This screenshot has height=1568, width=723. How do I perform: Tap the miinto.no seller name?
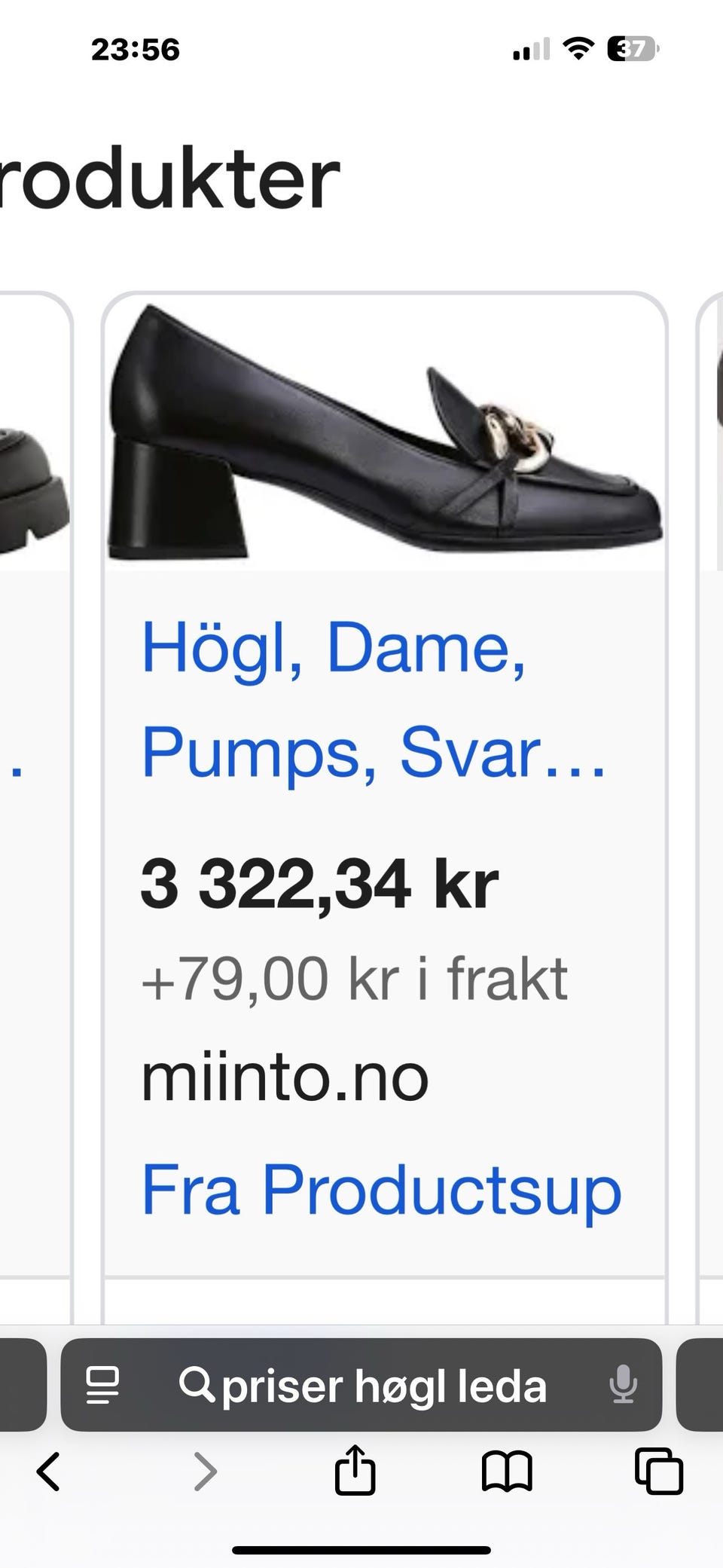pyautogui.click(x=285, y=1078)
